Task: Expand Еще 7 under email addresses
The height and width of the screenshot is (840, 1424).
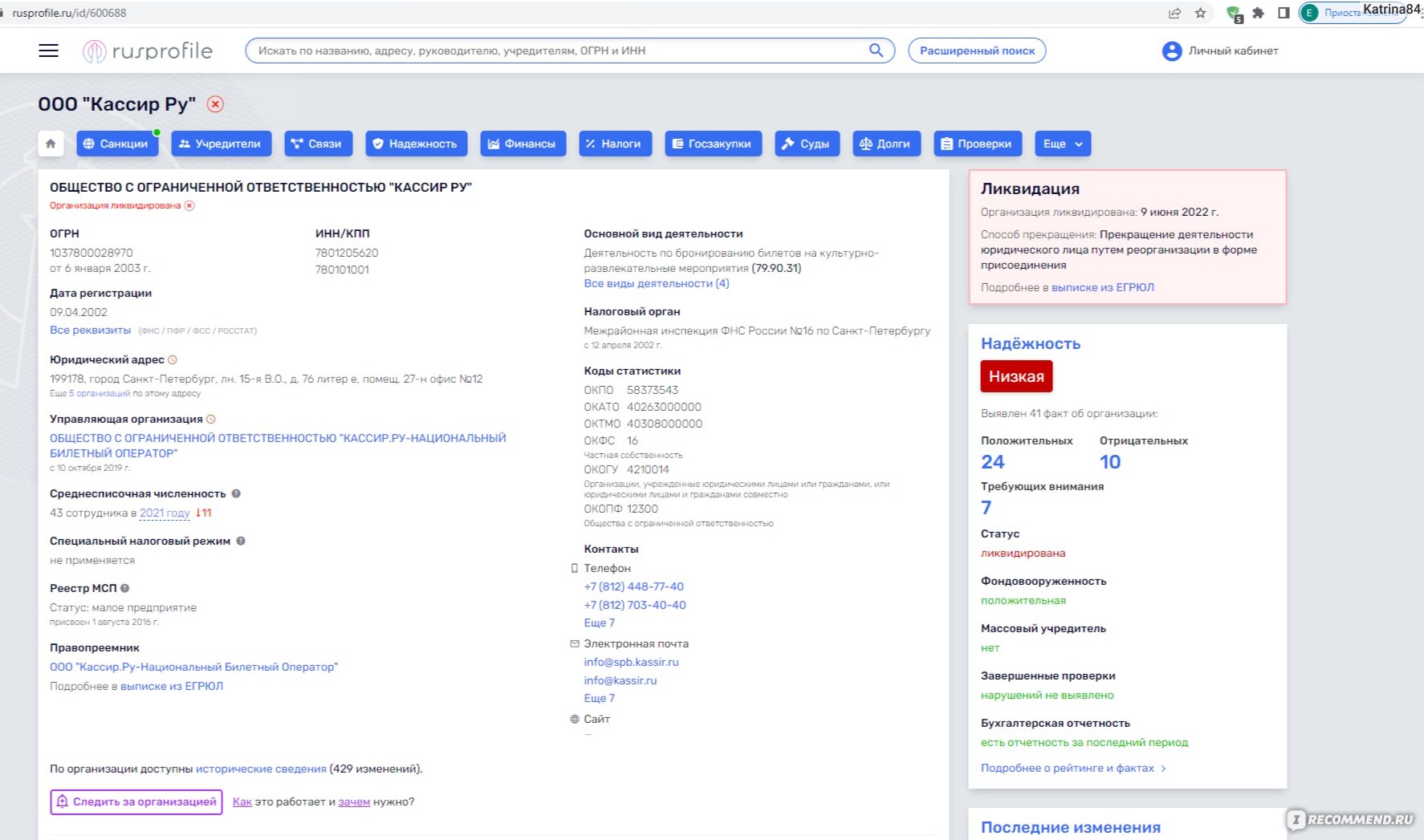Action: (599, 699)
